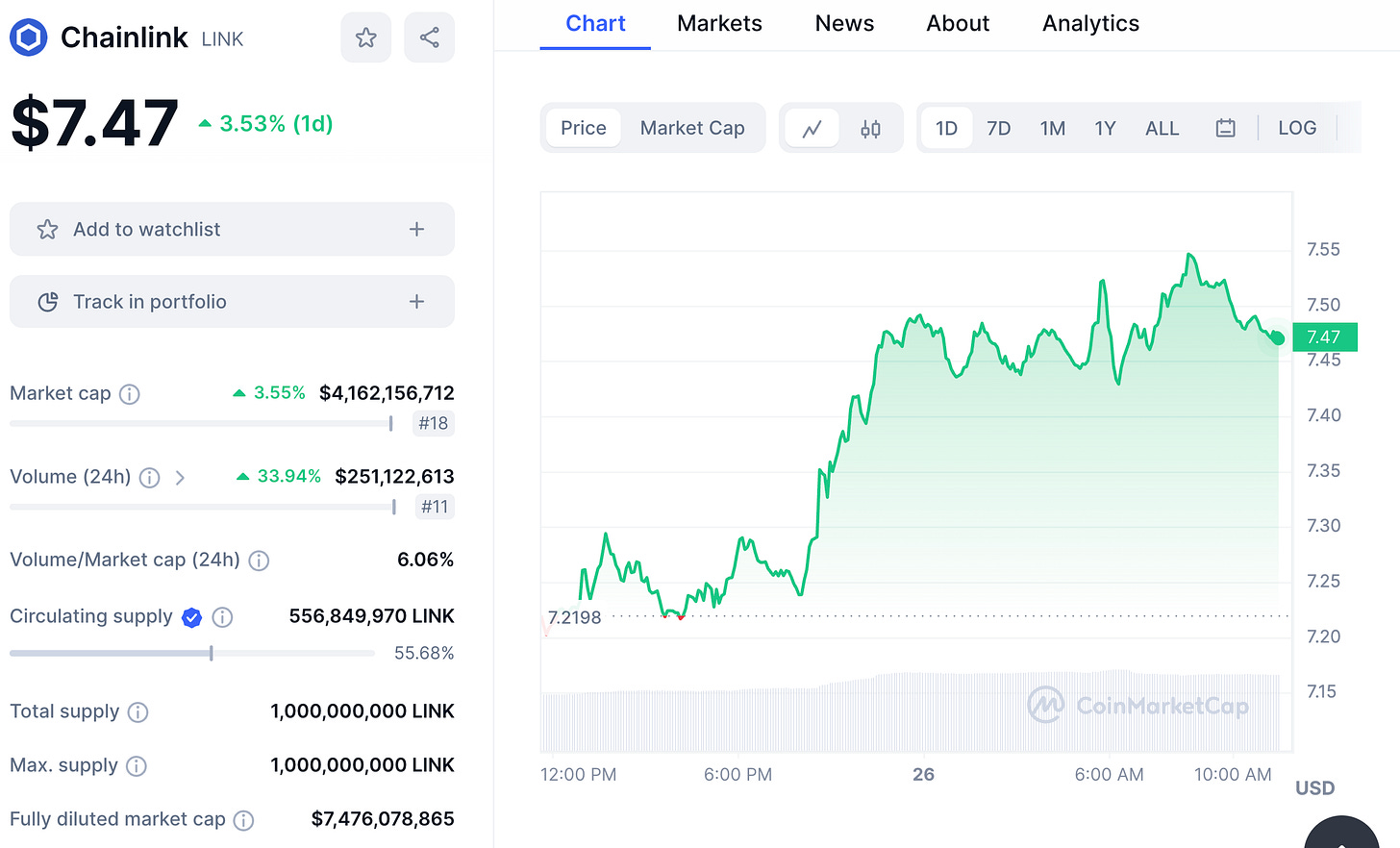Select the Price toggle option
Image resolution: width=1400 pixels, height=848 pixels.
pyautogui.click(x=584, y=128)
